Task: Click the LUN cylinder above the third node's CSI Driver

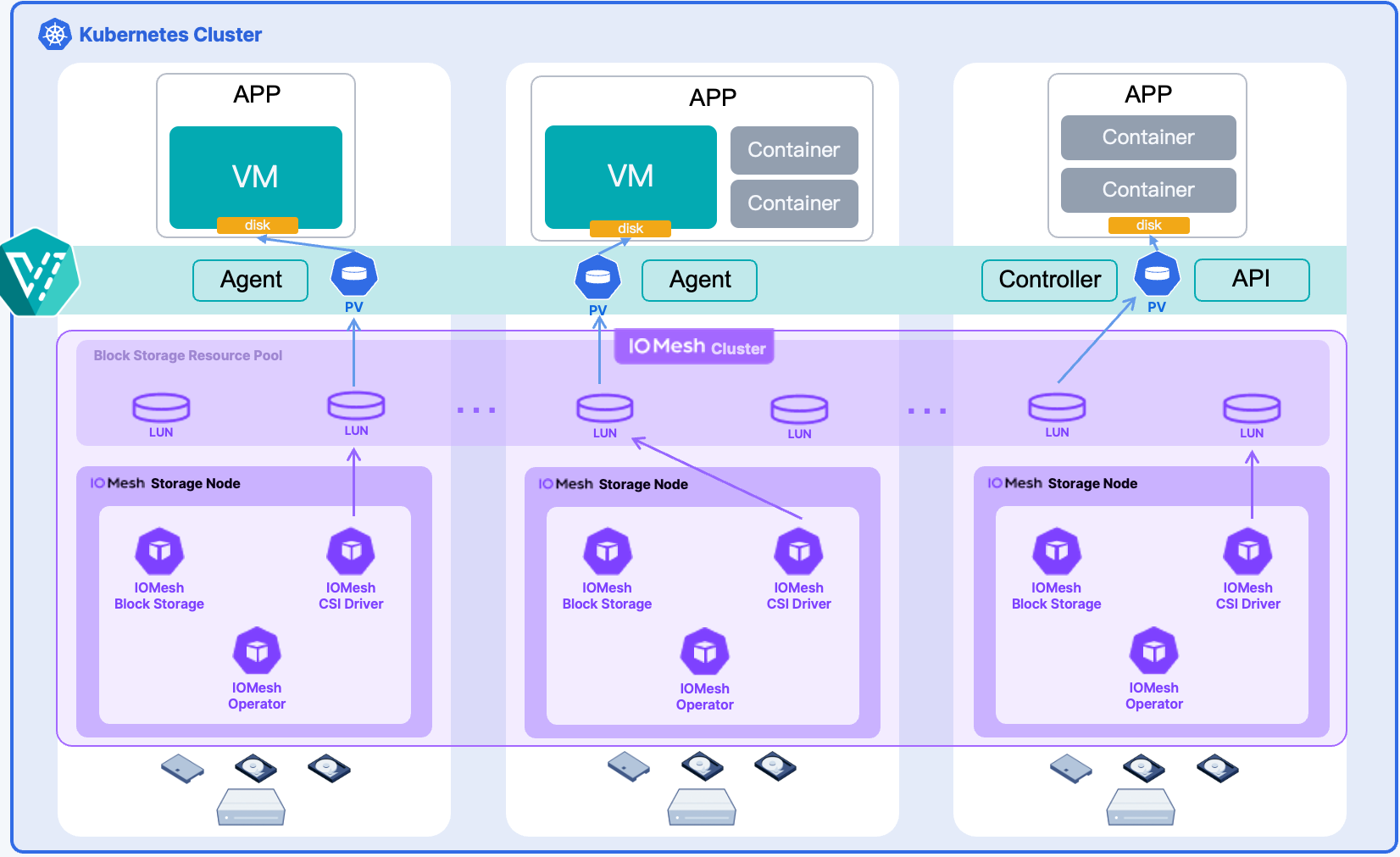Action: (x=1252, y=409)
